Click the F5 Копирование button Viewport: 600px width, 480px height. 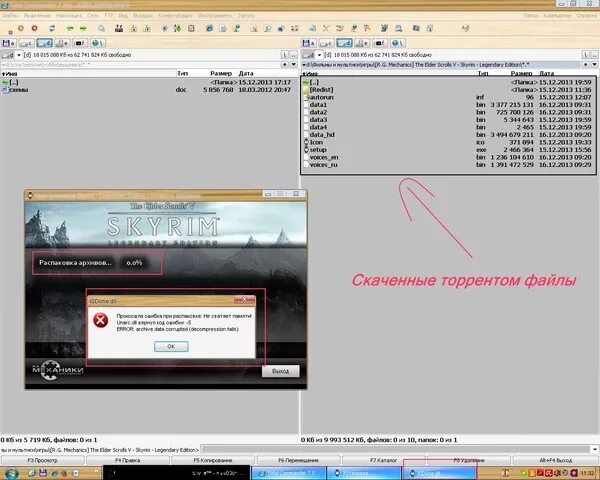[x=213, y=460]
